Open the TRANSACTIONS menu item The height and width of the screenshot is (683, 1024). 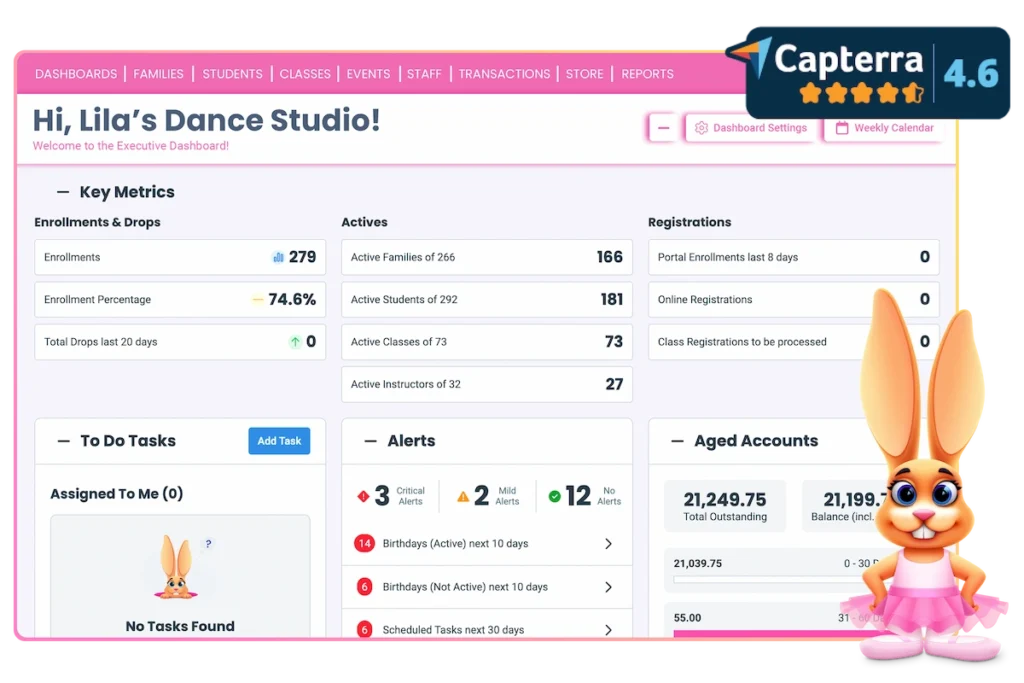coord(504,73)
